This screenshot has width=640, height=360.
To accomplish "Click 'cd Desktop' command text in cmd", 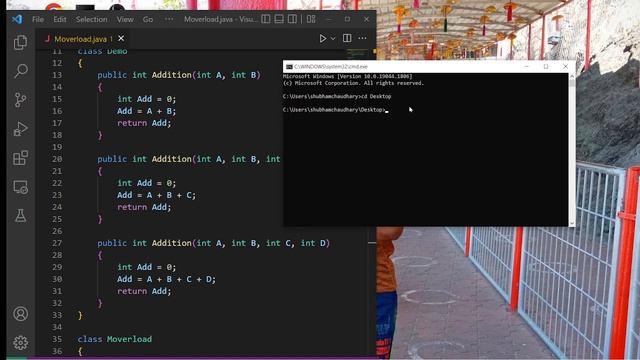I will coord(375,96).
